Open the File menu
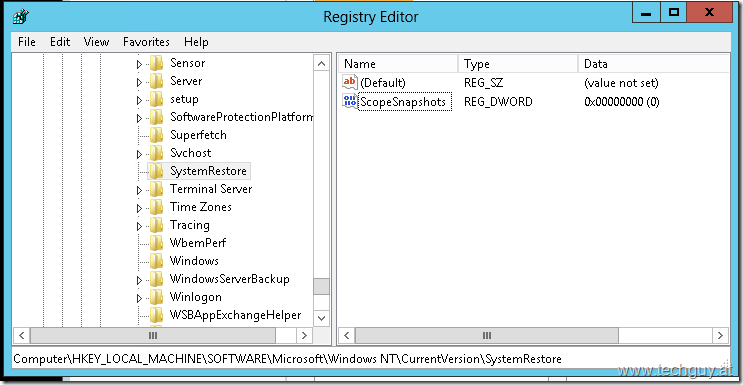The width and height of the screenshot is (743, 385). [x=27, y=42]
